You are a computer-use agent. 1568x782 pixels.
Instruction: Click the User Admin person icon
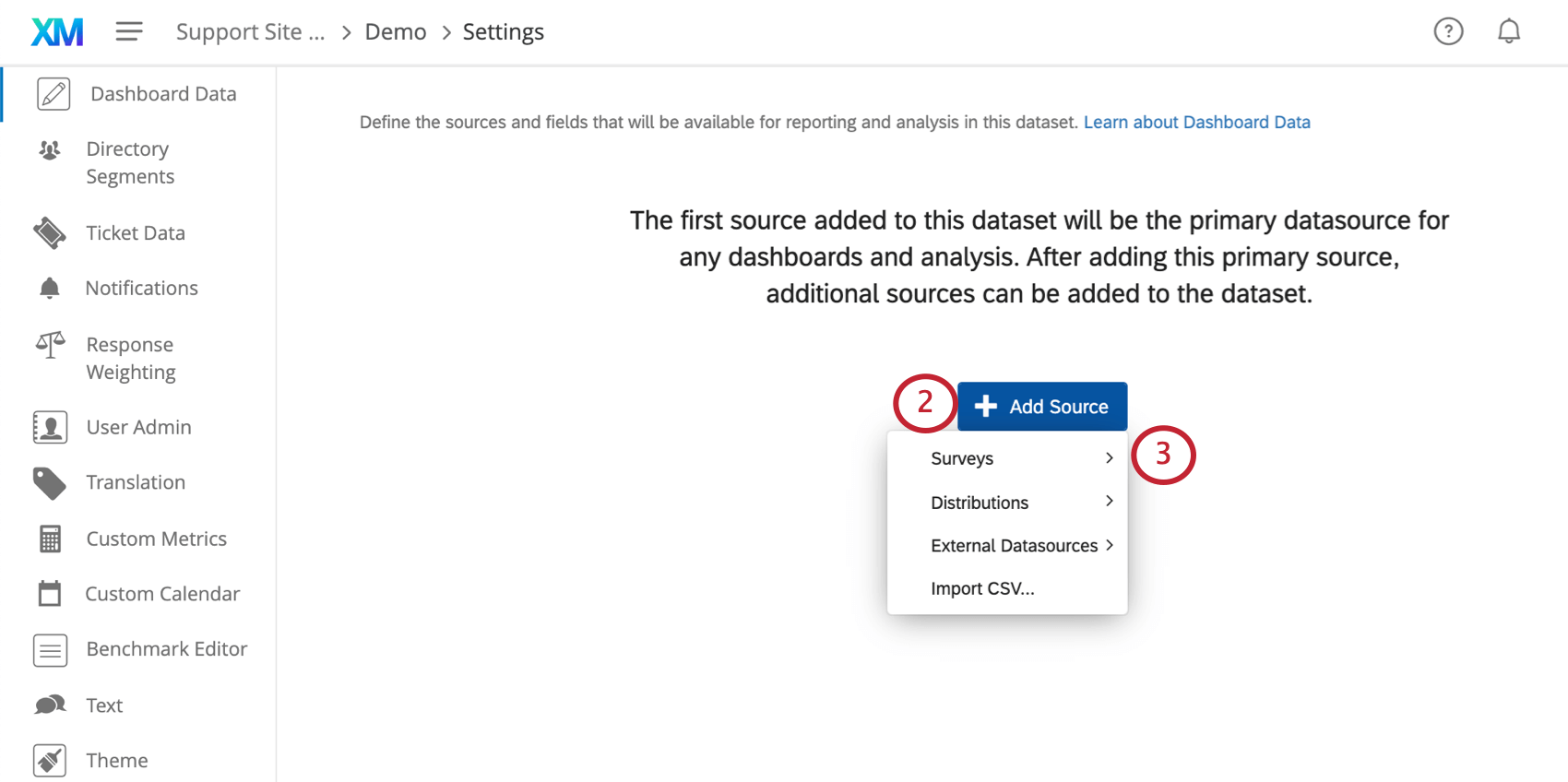50,427
